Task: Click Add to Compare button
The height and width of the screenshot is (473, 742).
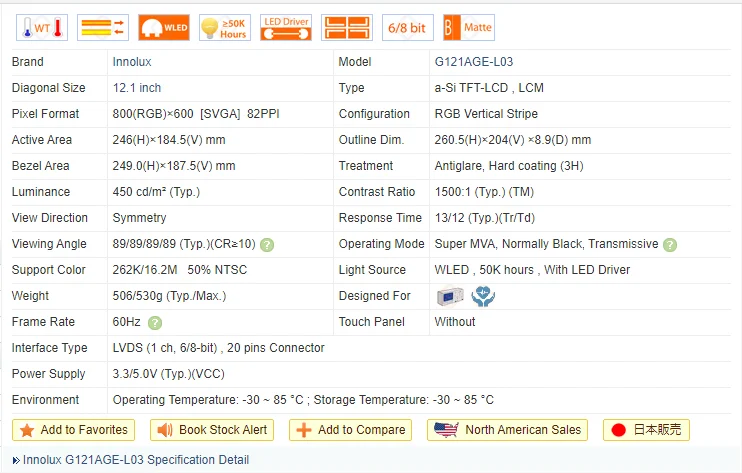Action: click(350, 430)
